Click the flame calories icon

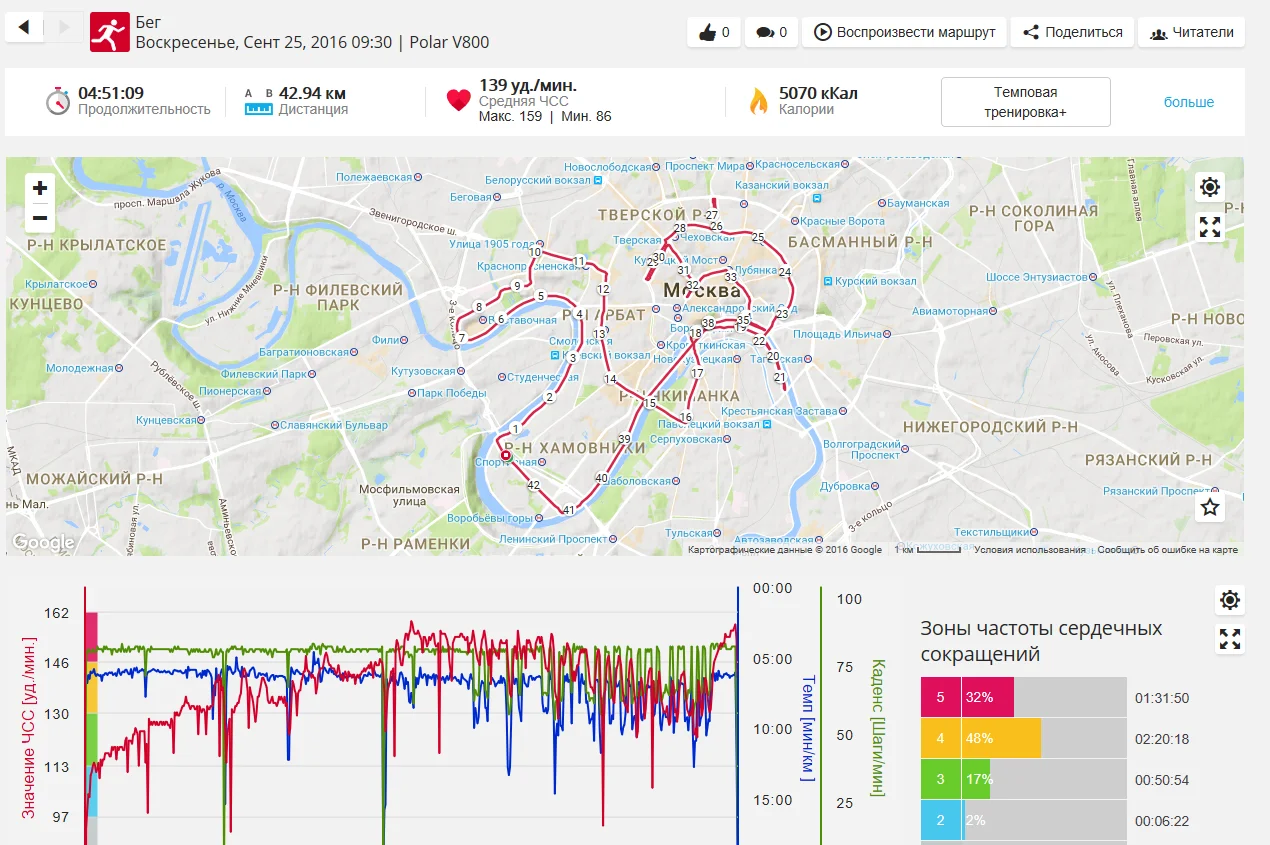759,100
